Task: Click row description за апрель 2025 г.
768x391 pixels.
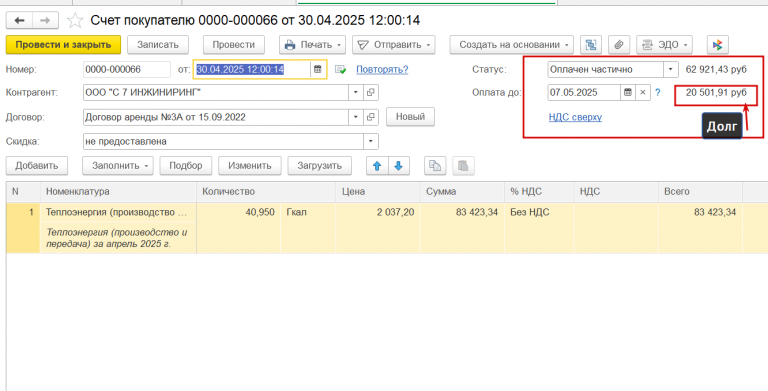Action: (x=117, y=238)
